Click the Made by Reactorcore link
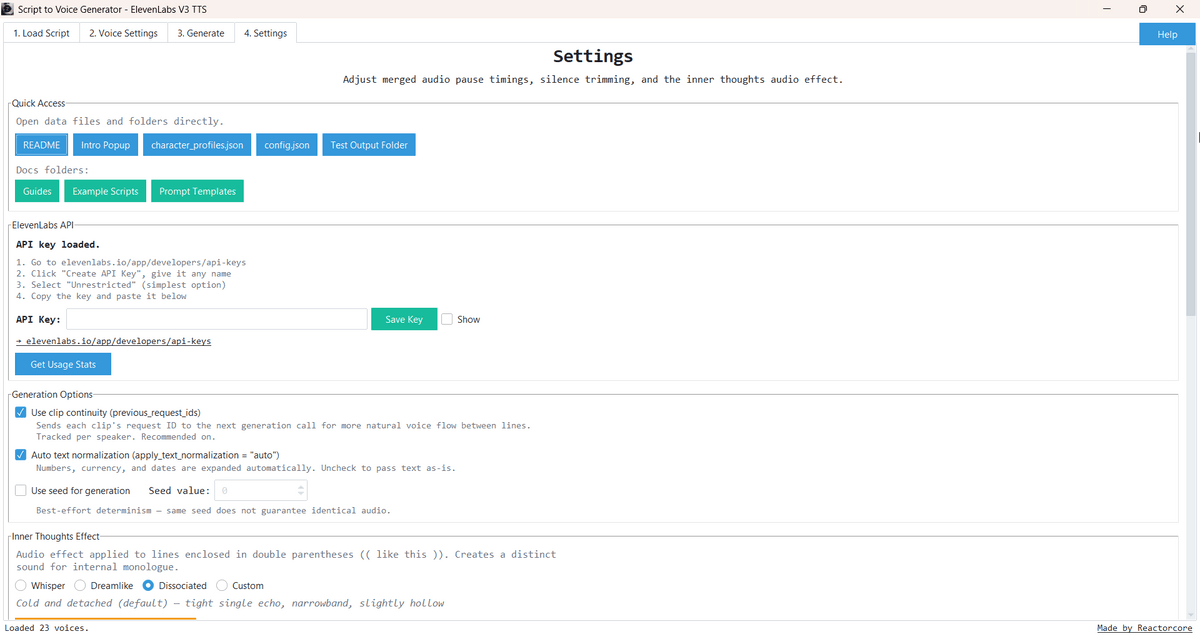 (x=1146, y=628)
